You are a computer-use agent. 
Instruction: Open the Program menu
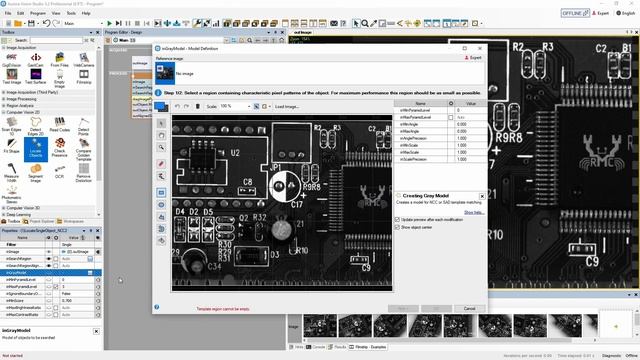tap(38, 13)
